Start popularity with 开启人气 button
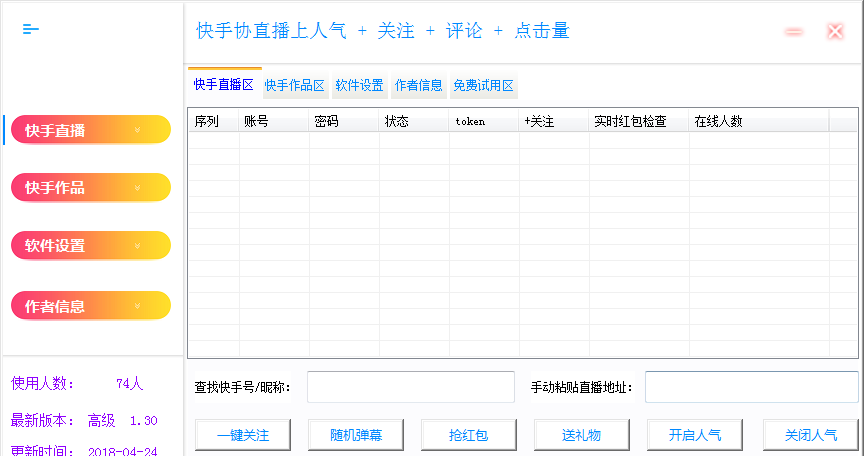The image size is (864, 456). coord(695,436)
